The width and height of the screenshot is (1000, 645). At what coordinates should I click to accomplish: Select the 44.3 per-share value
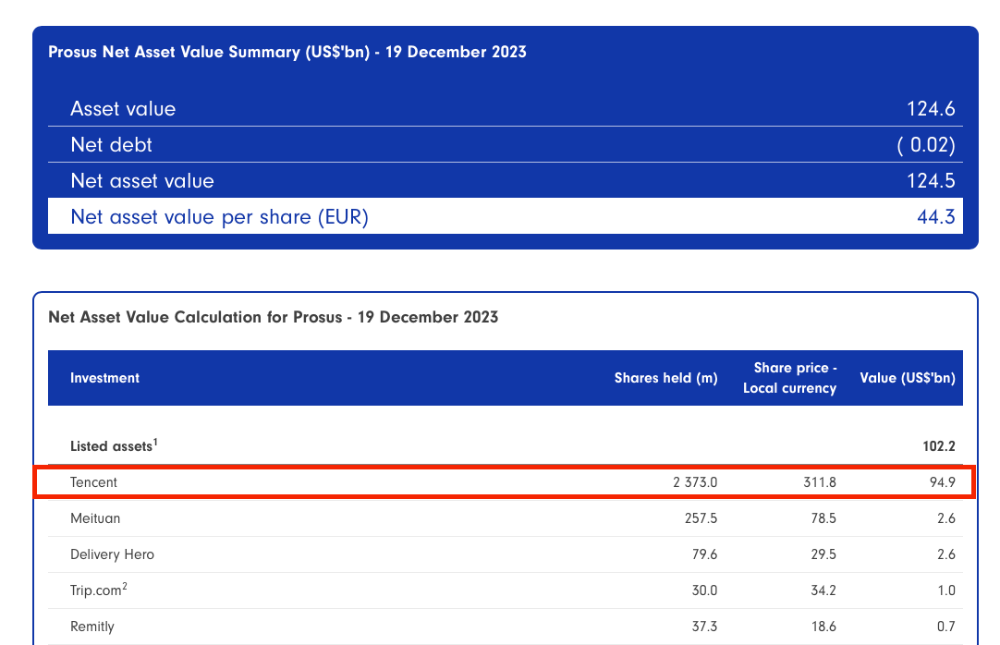pyautogui.click(x=935, y=217)
